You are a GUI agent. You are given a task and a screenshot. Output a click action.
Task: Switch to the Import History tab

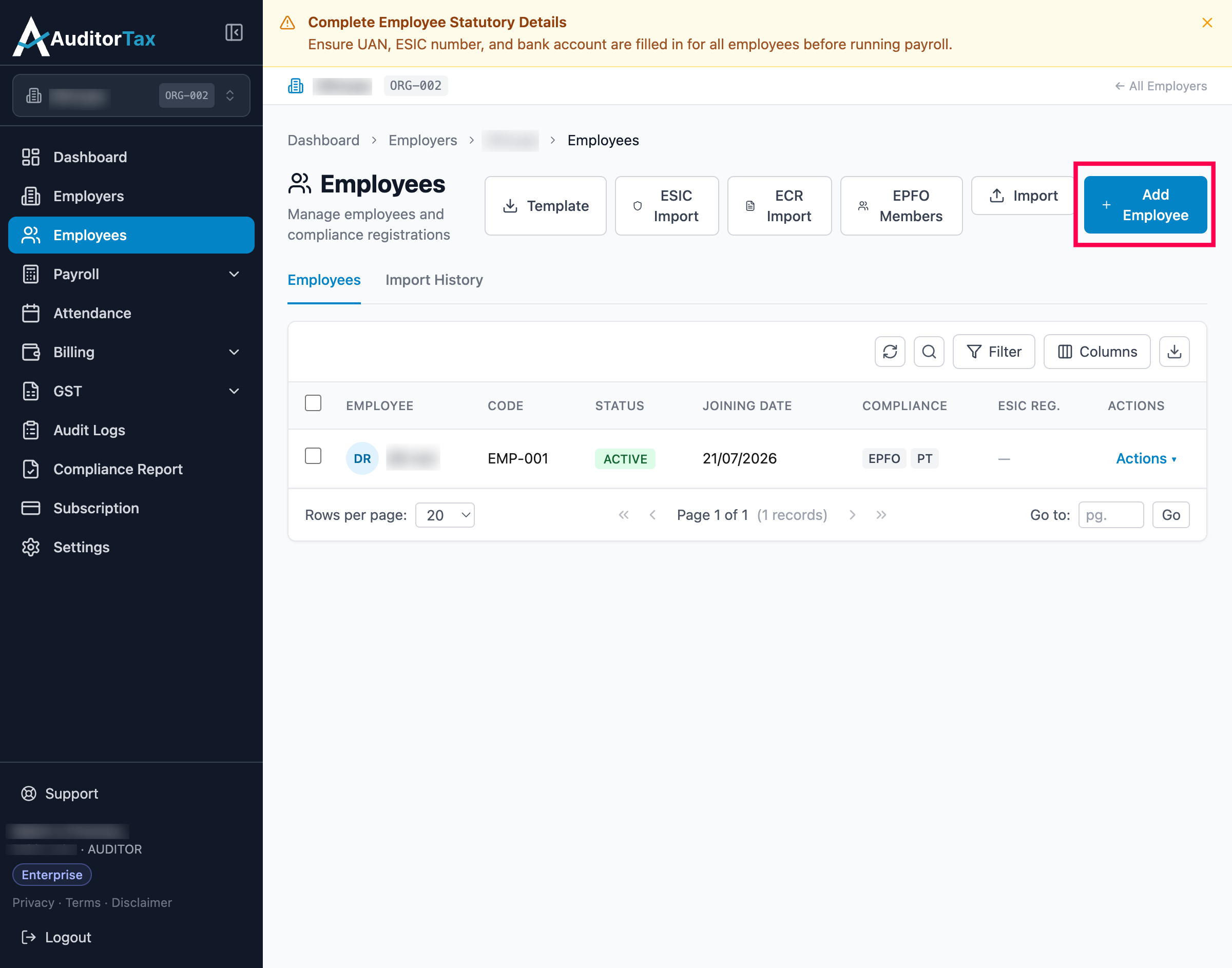tap(434, 280)
